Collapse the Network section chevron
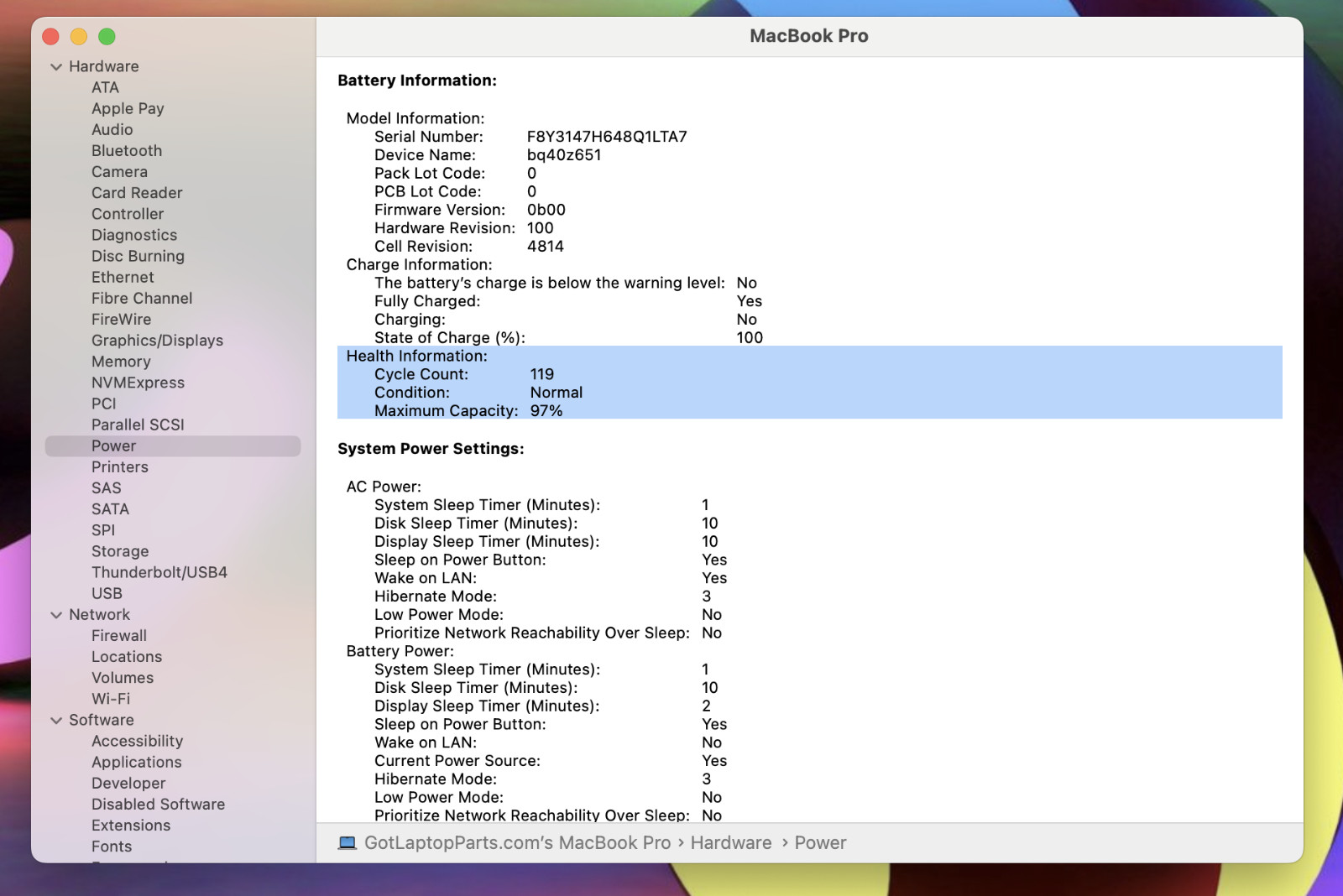This screenshot has height=896, width=1343. coord(56,615)
